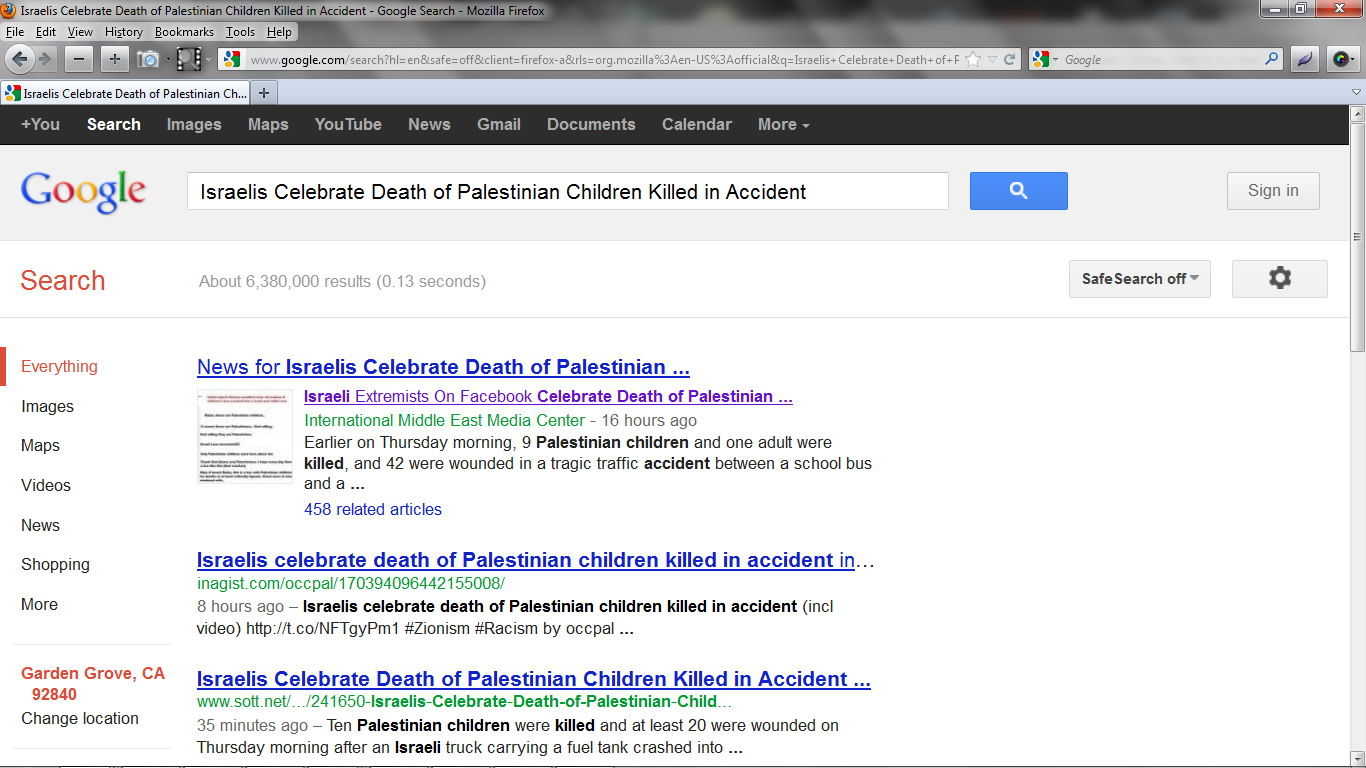1366x768 pixels.
Task: Select Everything in the left sidebar
Action: (59, 366)
